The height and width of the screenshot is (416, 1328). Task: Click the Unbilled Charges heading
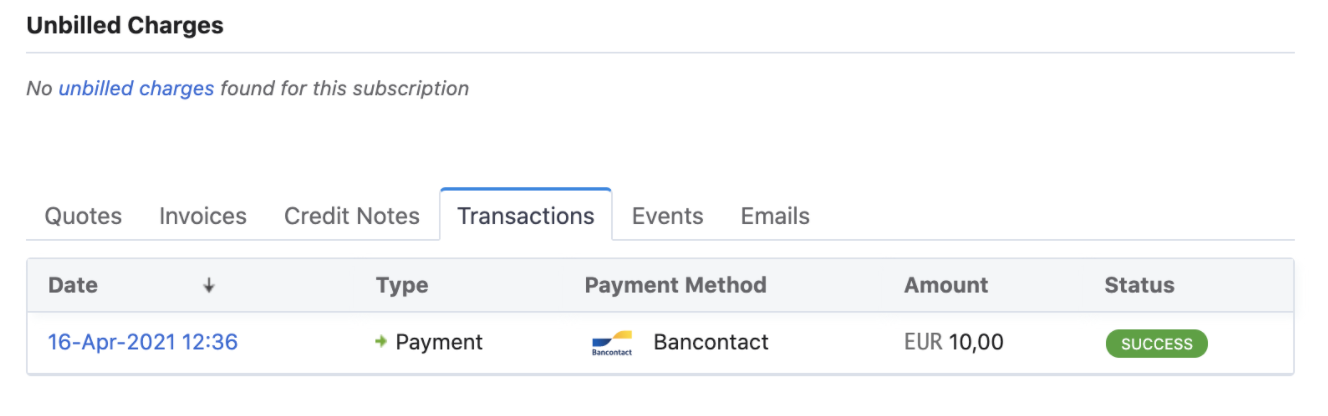click(x=125, y=26)
